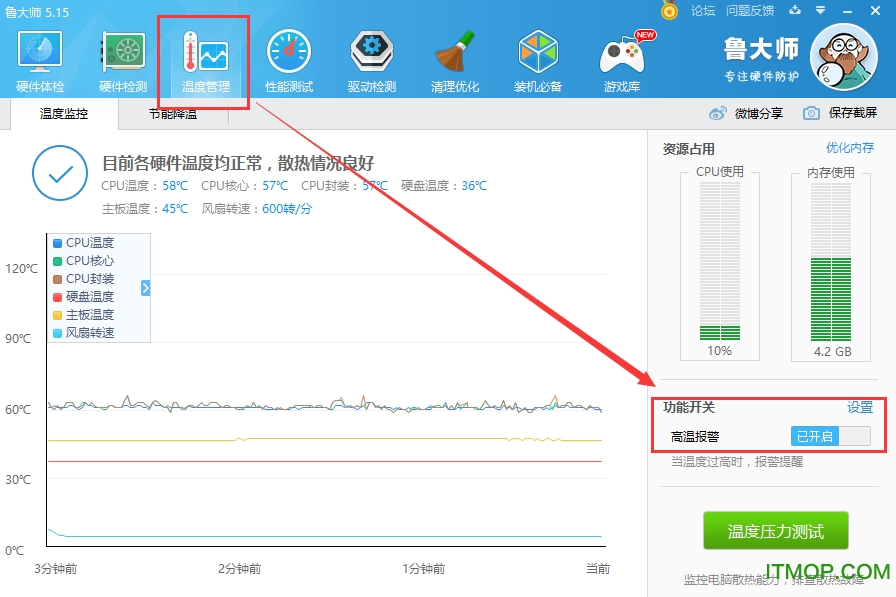Switch to the 温度监控 tab
The height and width of the screenshot is (597, 896).
tap(64, 114)
